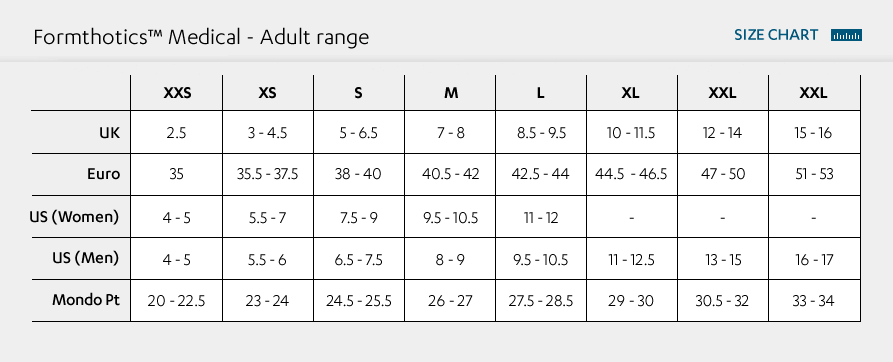Click the Euro row label

[x=104, y=174]
